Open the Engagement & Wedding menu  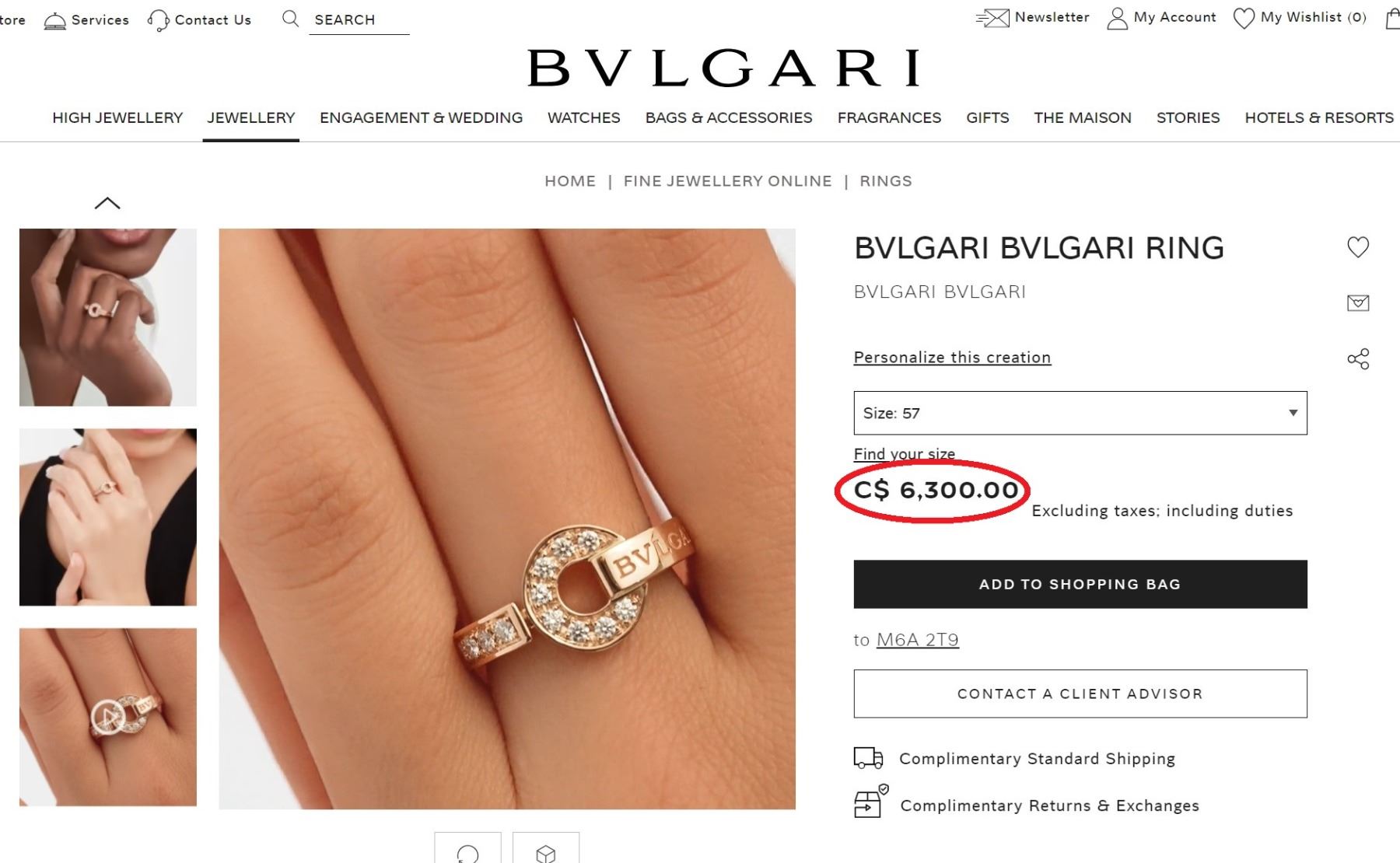(x=421, y=117)
